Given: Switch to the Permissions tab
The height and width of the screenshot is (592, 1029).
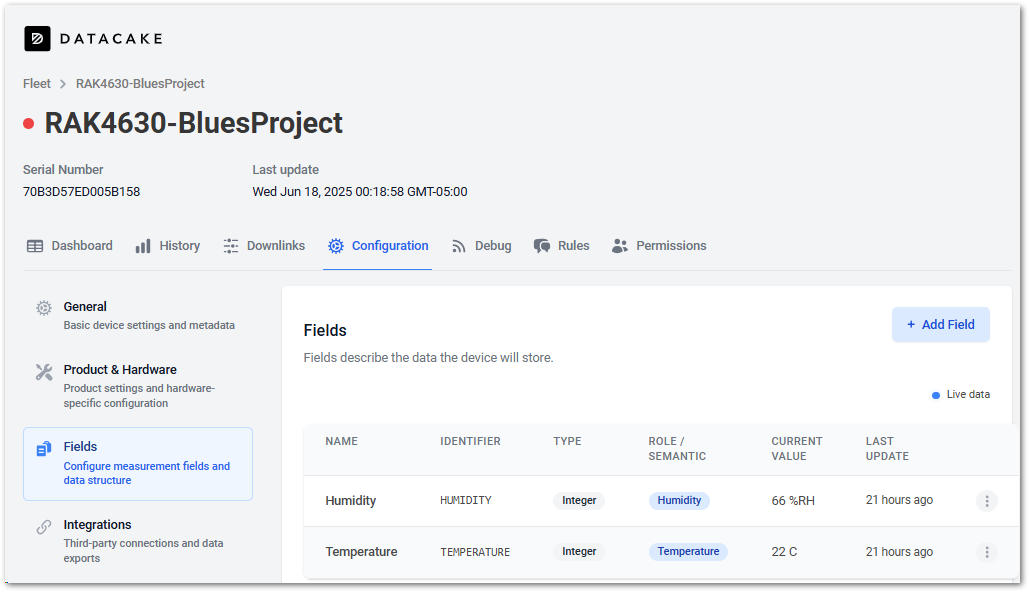Looking at the screenshot, I should (659, 246).
